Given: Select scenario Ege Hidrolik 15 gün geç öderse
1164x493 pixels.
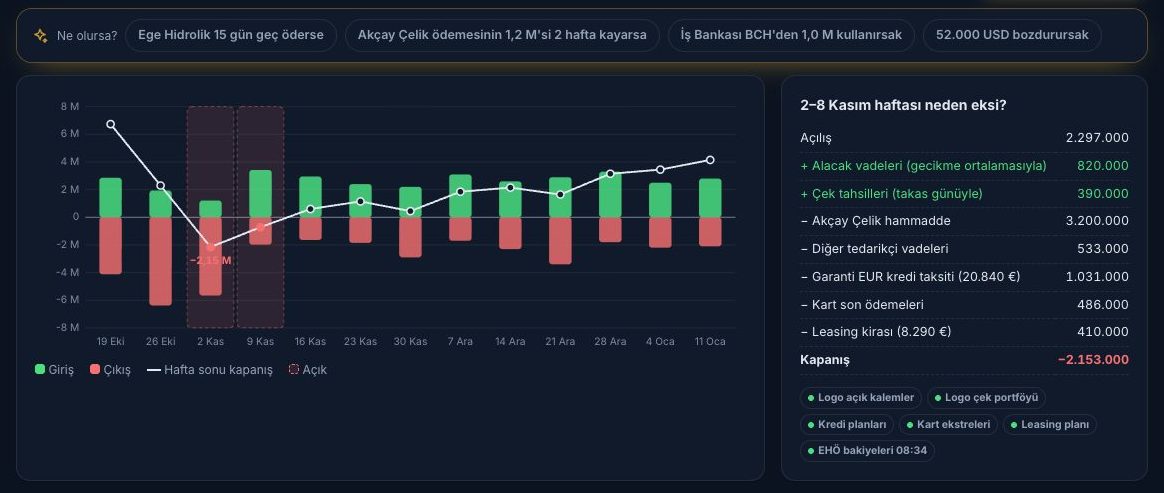Looking at the screenshot, I should [231, 35].
